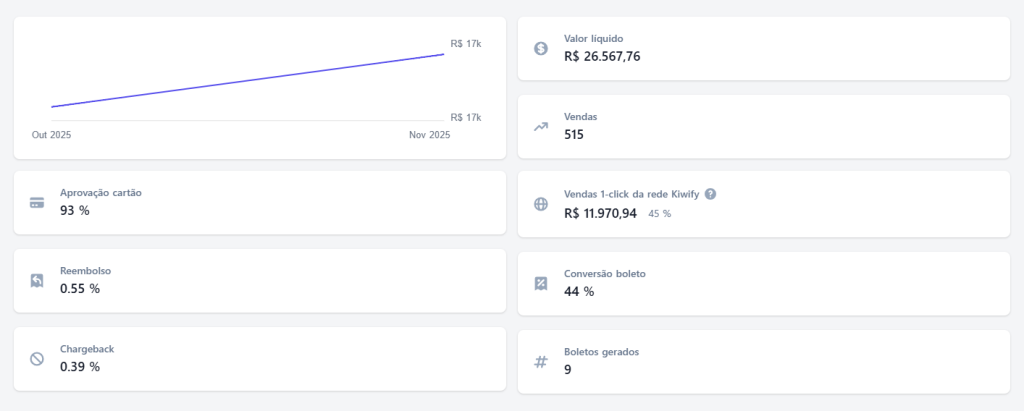Click the Boletos gerados label

point(601,352)
